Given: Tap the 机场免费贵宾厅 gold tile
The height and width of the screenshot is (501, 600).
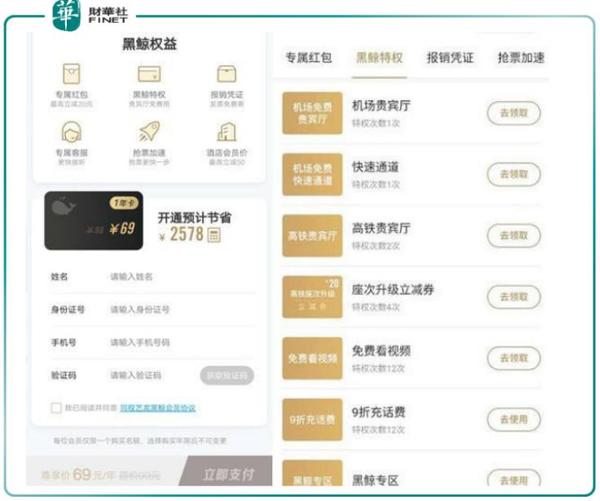Looking at the screenshot, I should tap(312, 113).
